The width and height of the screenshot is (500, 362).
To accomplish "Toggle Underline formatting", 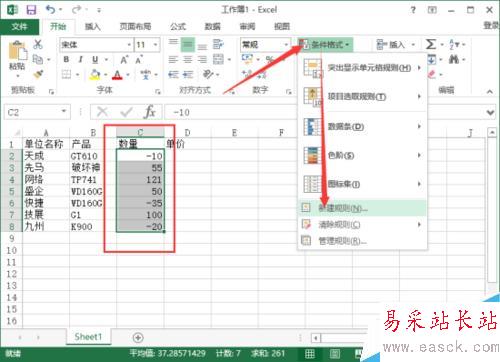I will (95, 59).
